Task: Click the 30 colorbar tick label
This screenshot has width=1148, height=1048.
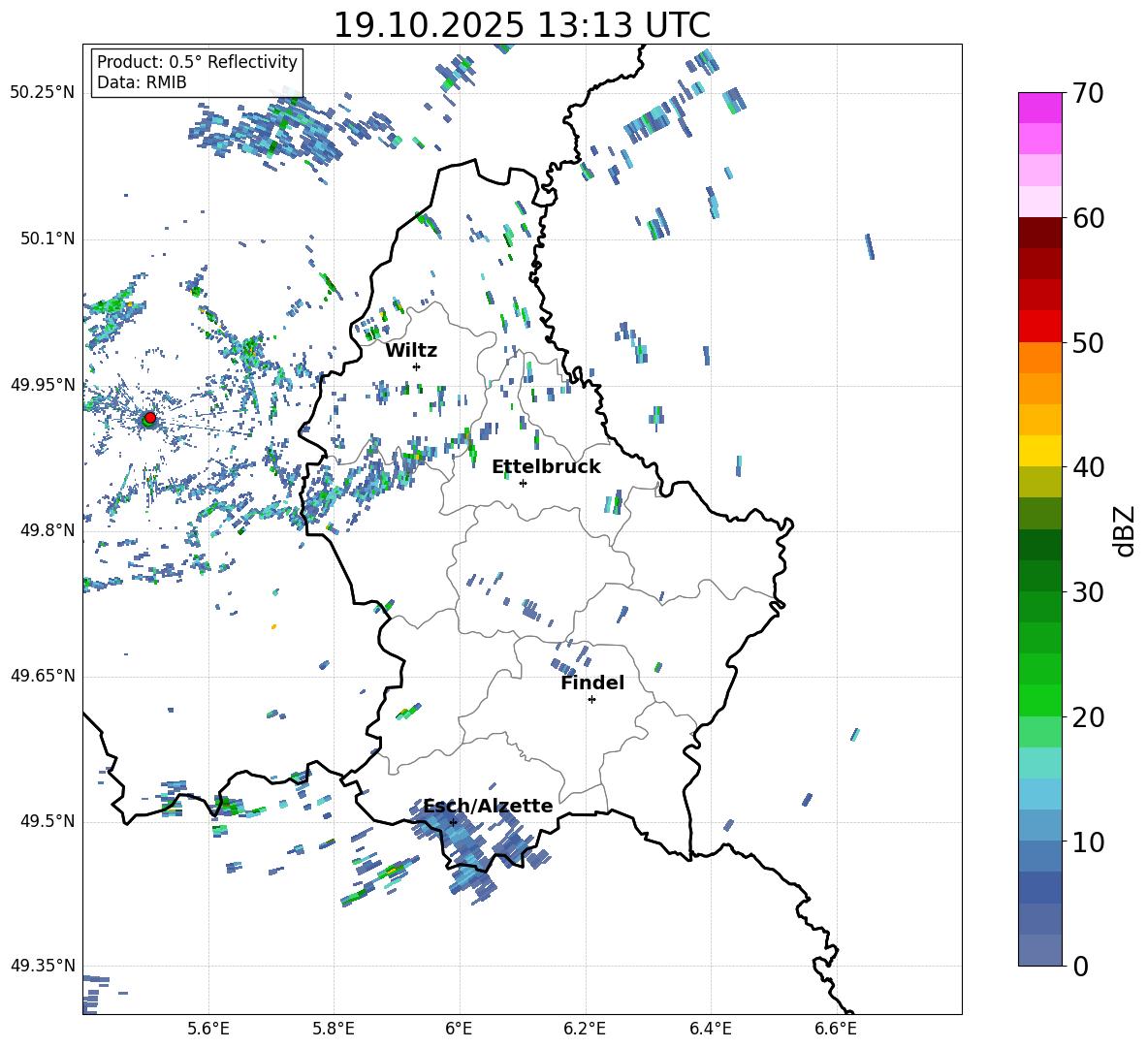Action: coord(1088,592)
